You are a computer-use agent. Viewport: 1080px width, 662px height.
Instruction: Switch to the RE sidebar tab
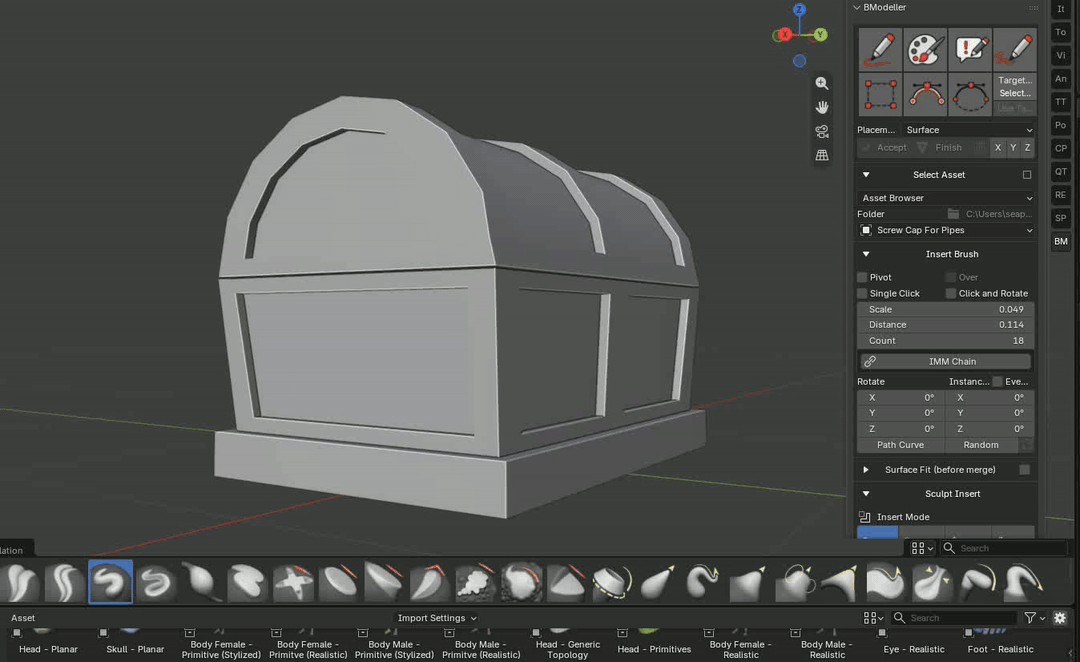point(1061,195)
